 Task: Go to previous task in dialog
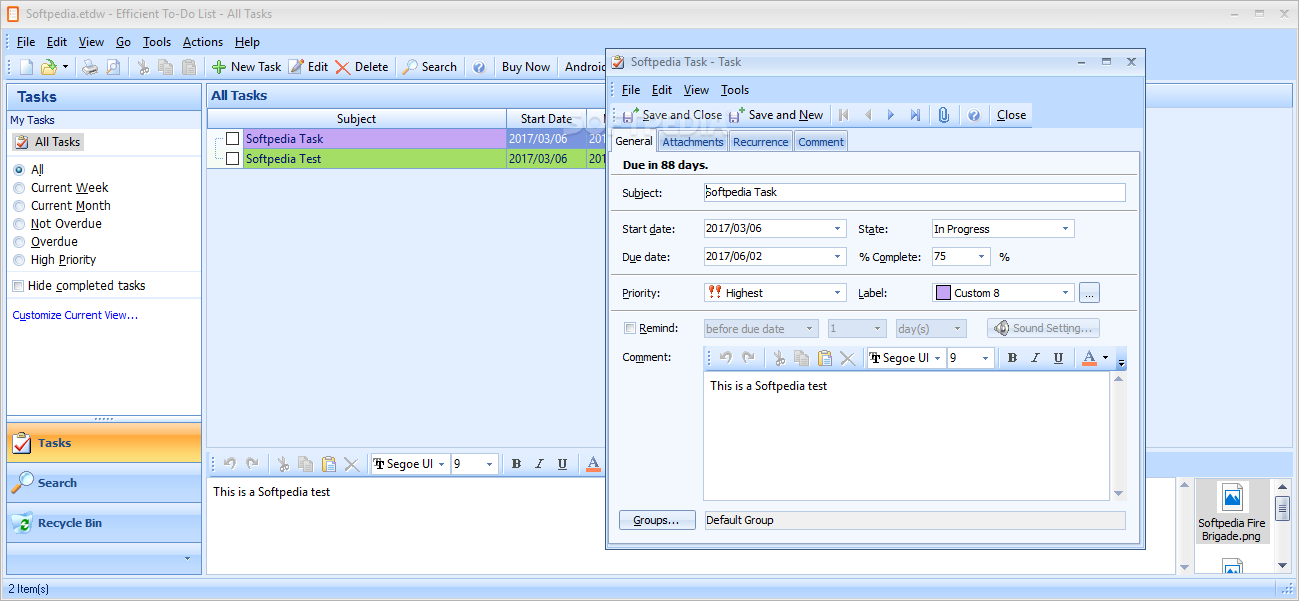(x=867, y=115)
